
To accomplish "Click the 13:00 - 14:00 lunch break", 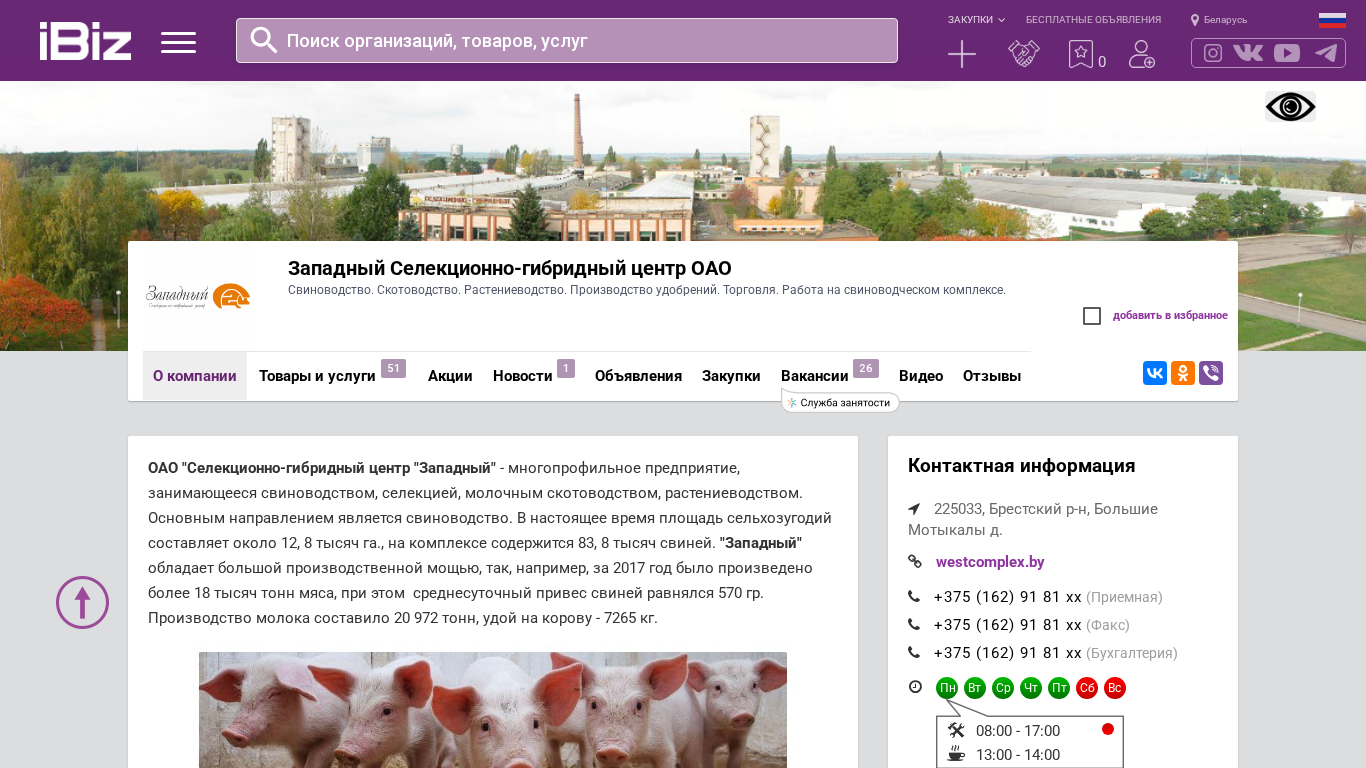I will click(1018, 755).
